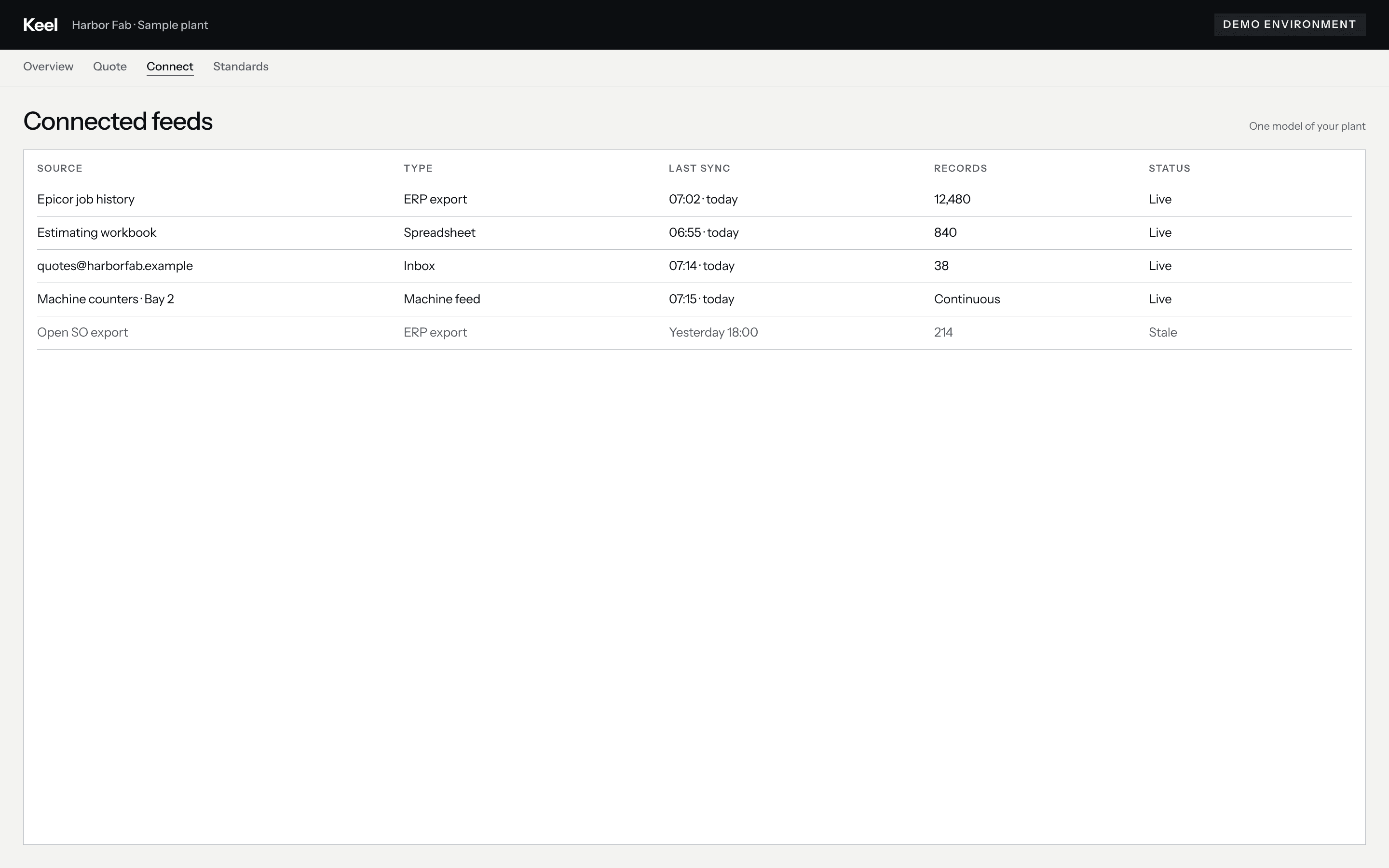Click the Yesterday 18:00 sync time

[x=713, y=332]
